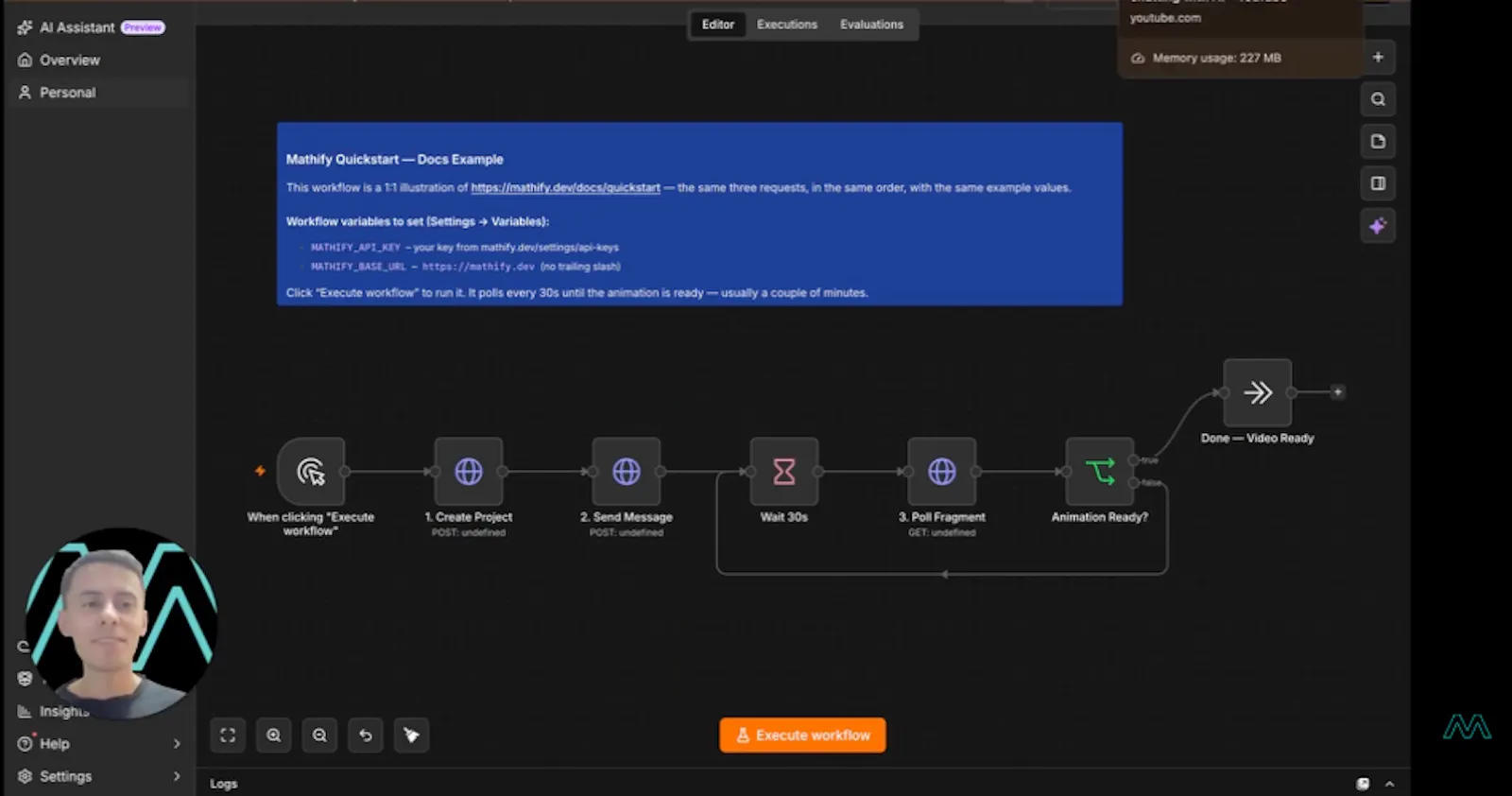Viewport: 1512px width, 796px height.
Task: Zoom out on the canvas
Action: pyautogui.click(x=319, y=735)
